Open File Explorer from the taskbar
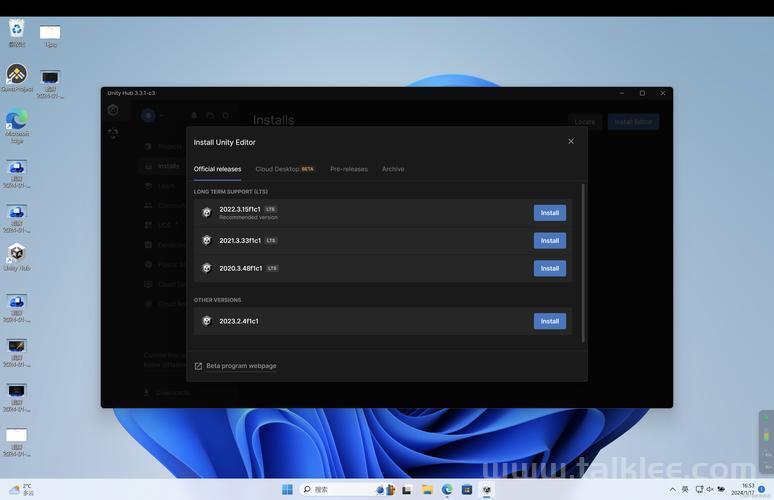774x500 pixels. (x=427, y=490)
